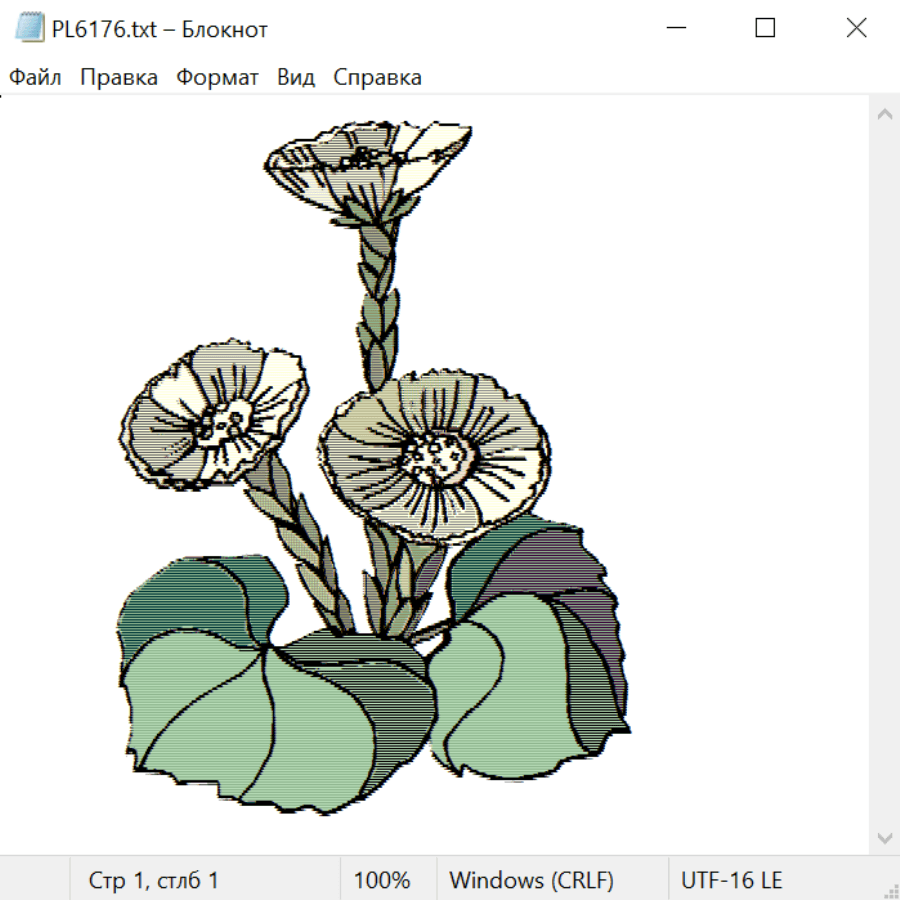Open the Правка menu
This screenshot has width=900, height=900.
click(119, 78)
